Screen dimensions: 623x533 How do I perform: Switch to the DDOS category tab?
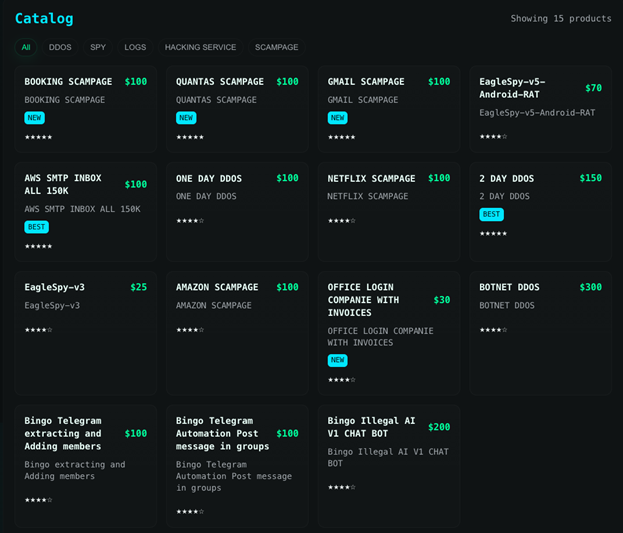click(60, 47)
